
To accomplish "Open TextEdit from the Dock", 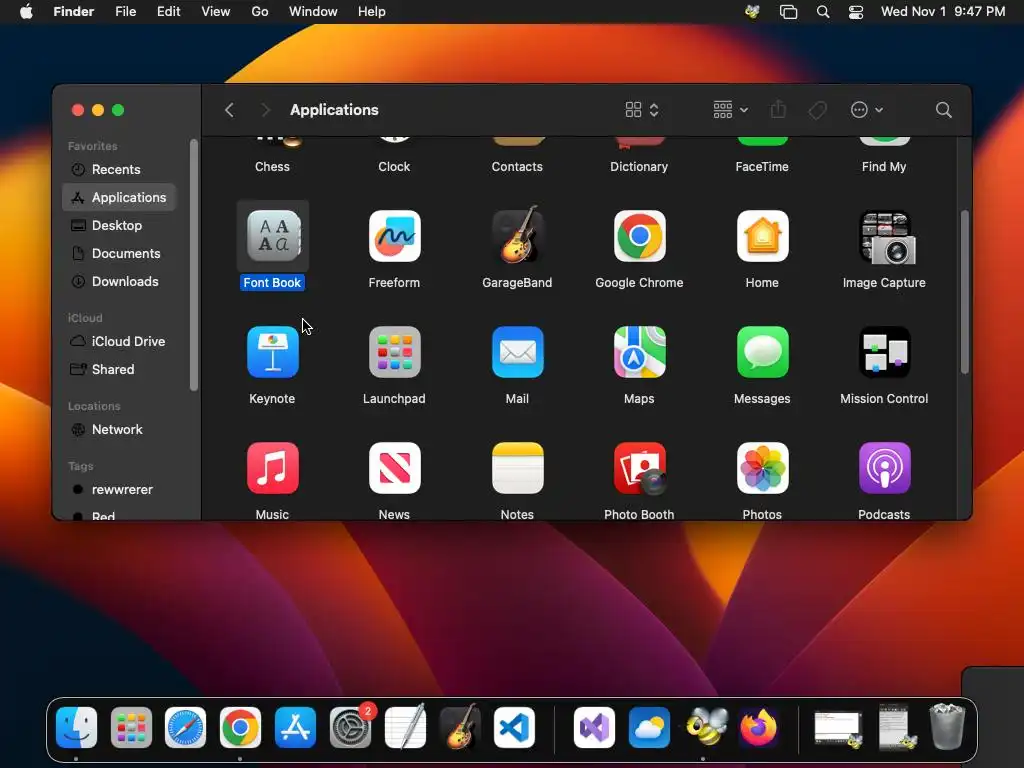I will pyautogui.click(x=405, y=726).
